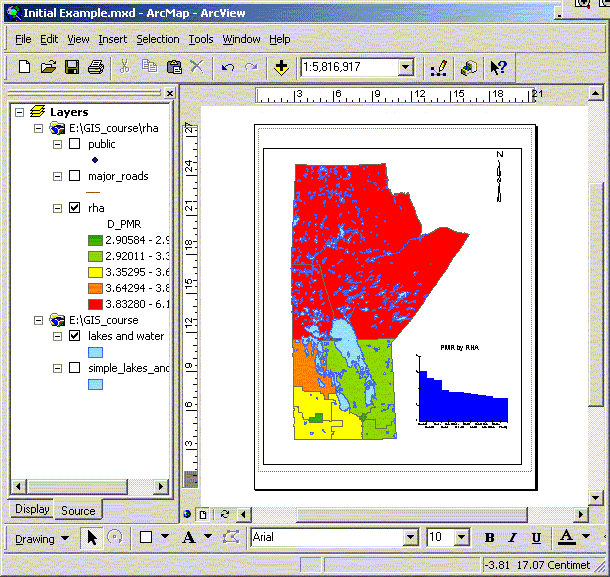Screen dimensions: 610x577
Task: Click the New Map File icon
Action: pyautogui.click(x=25, y=67)
